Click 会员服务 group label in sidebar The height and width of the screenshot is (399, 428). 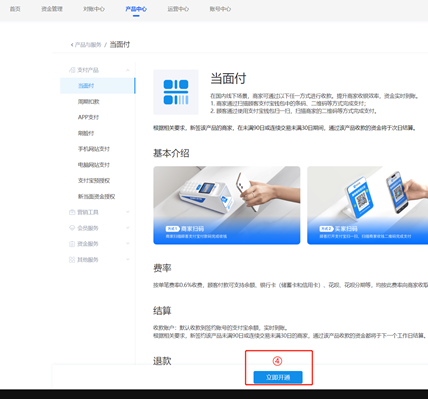[88, 228]
